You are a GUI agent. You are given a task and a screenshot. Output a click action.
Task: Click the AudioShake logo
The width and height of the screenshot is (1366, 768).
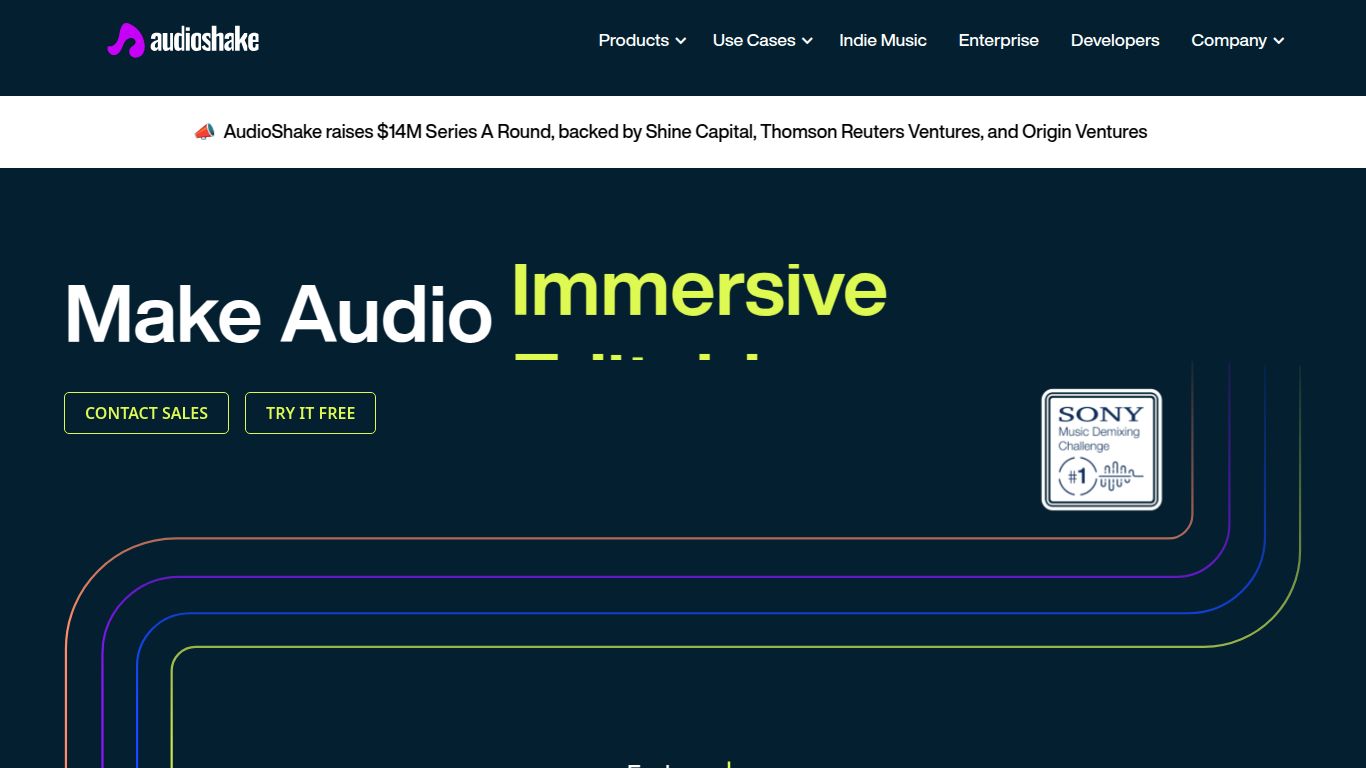(x=183, y=41)
